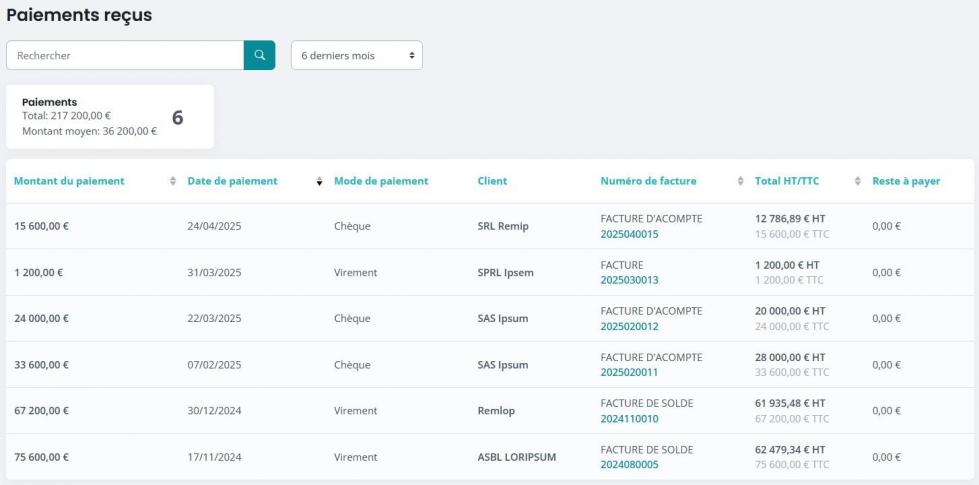Viewport: 979px width, 485px height.
Task: Sort by Numéro de facture arrows
Action: (740, 181)
